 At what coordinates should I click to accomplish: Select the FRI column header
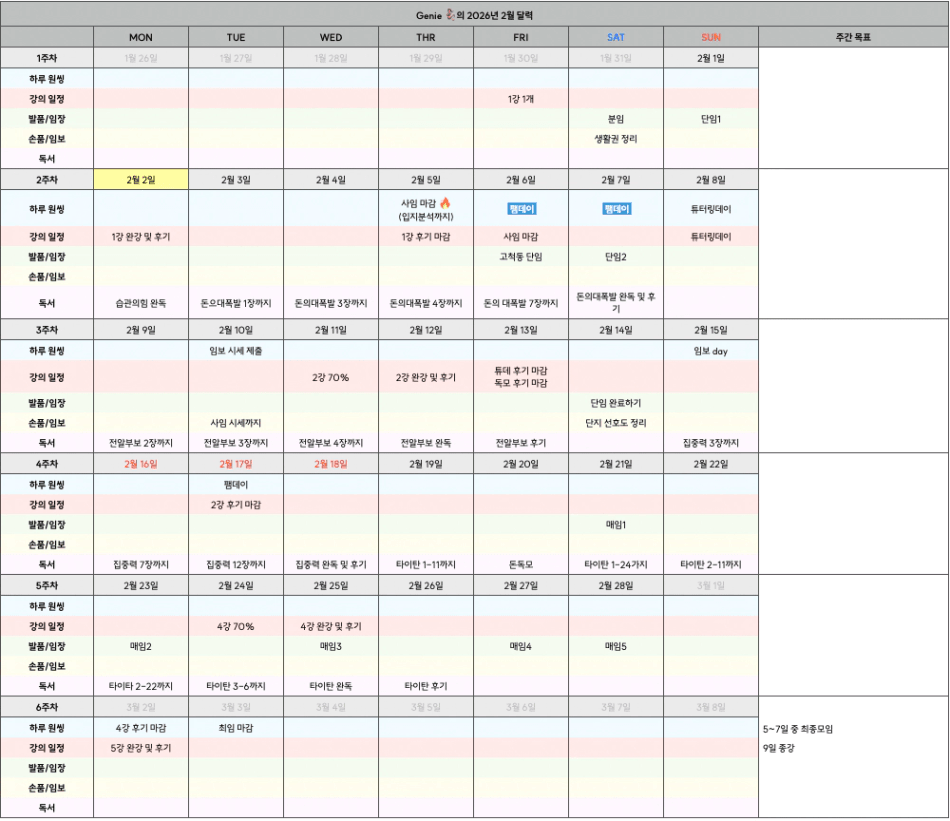coord(520,37)
